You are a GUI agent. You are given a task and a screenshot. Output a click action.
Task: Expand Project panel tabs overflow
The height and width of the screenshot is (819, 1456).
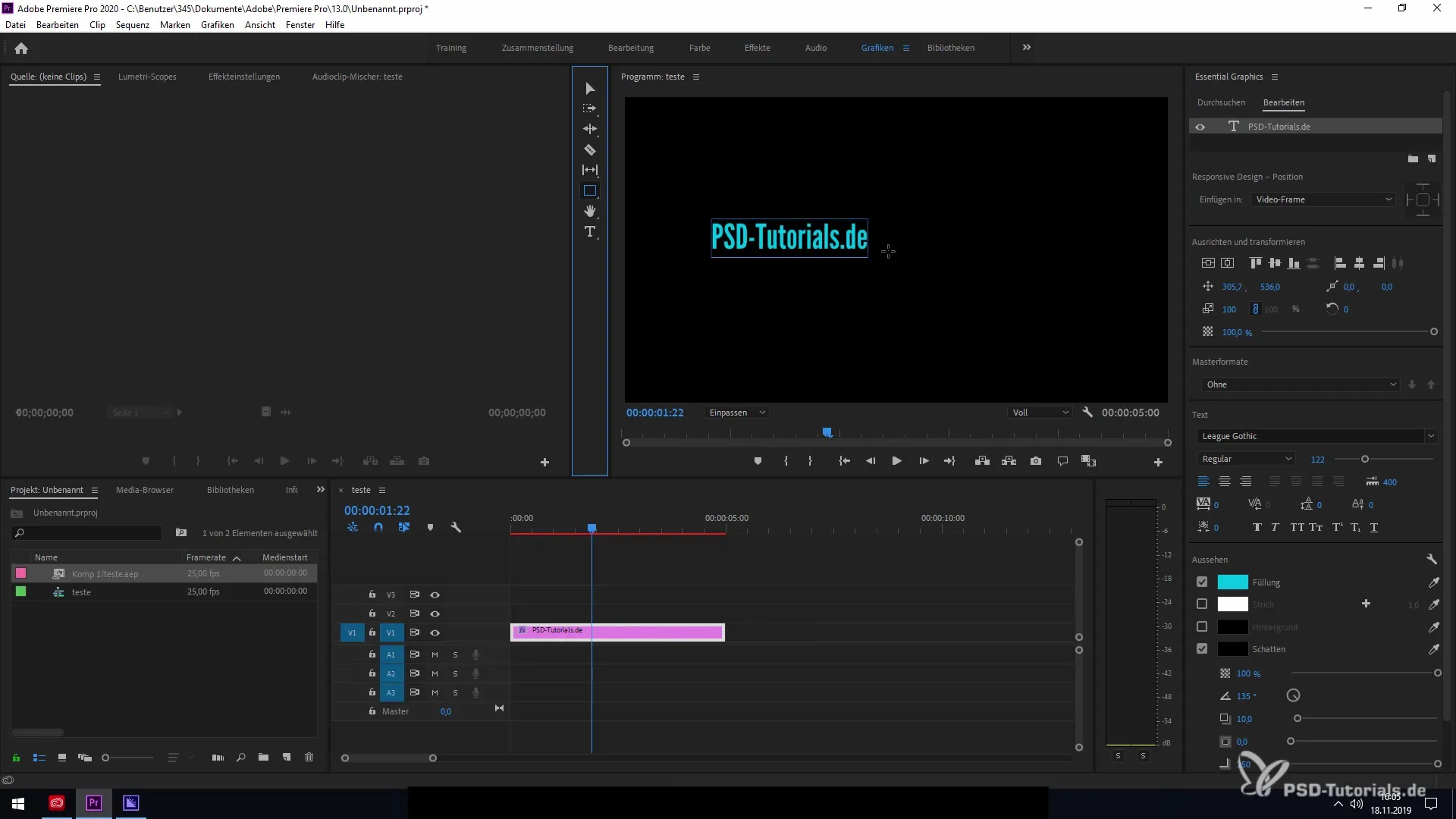click(321, 490)
